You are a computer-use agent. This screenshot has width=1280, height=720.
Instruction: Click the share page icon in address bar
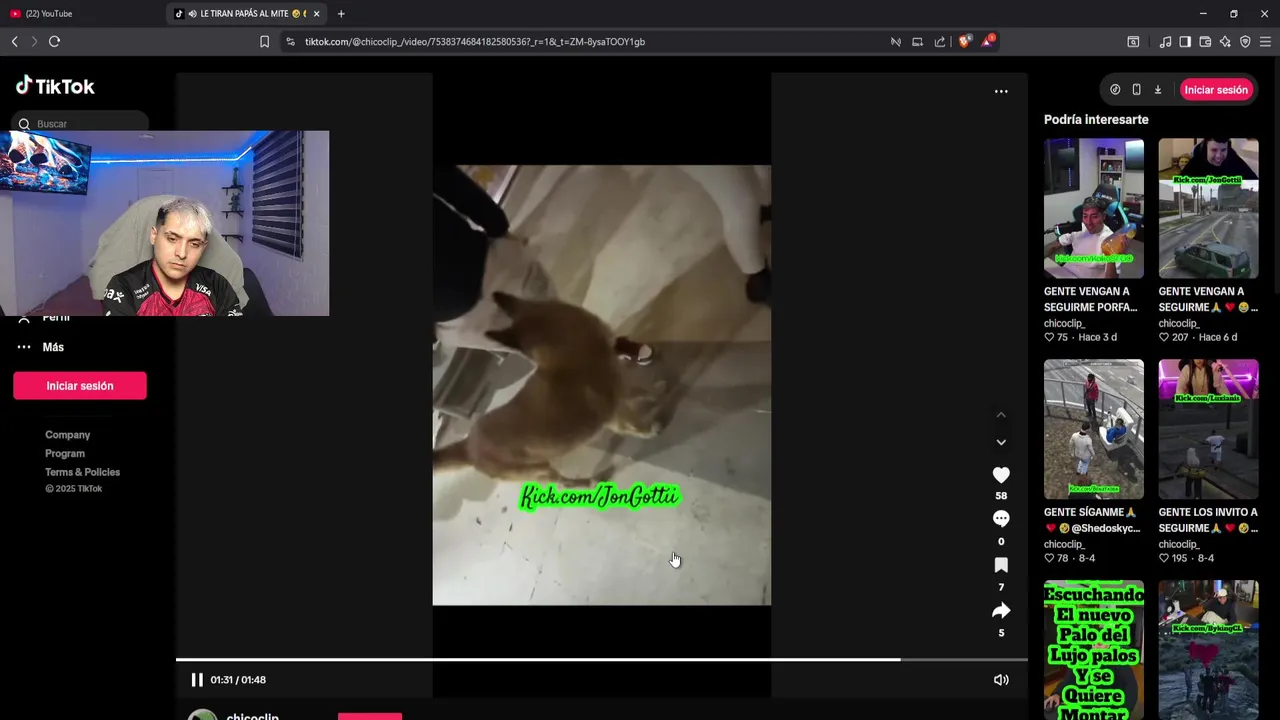940,42
